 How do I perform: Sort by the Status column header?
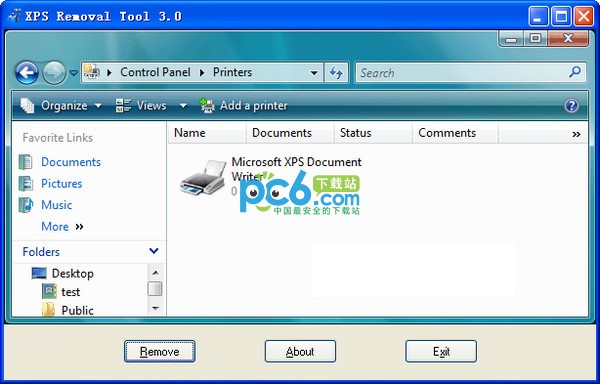[373, 133]
